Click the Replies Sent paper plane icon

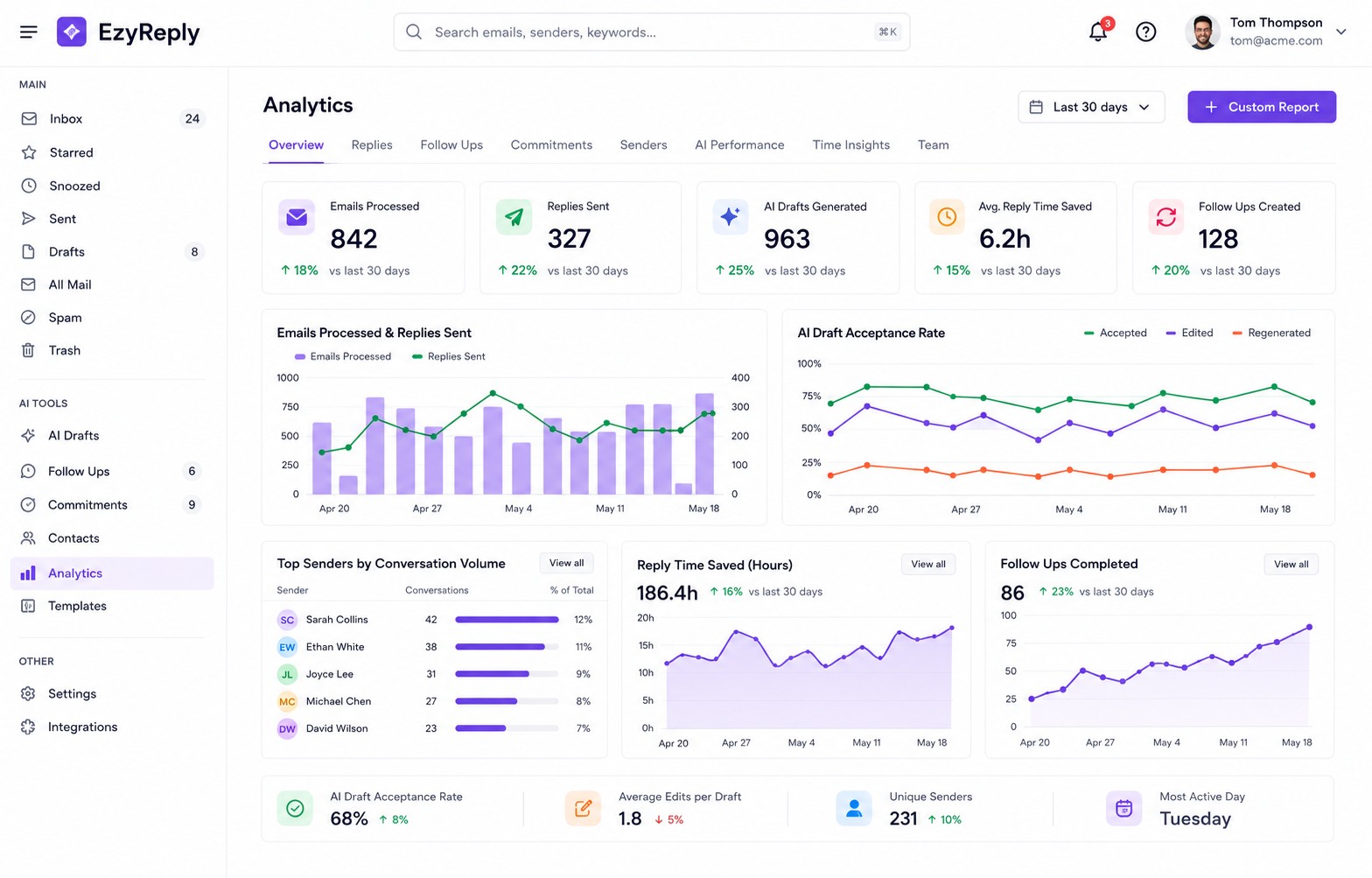pos(514,217)
